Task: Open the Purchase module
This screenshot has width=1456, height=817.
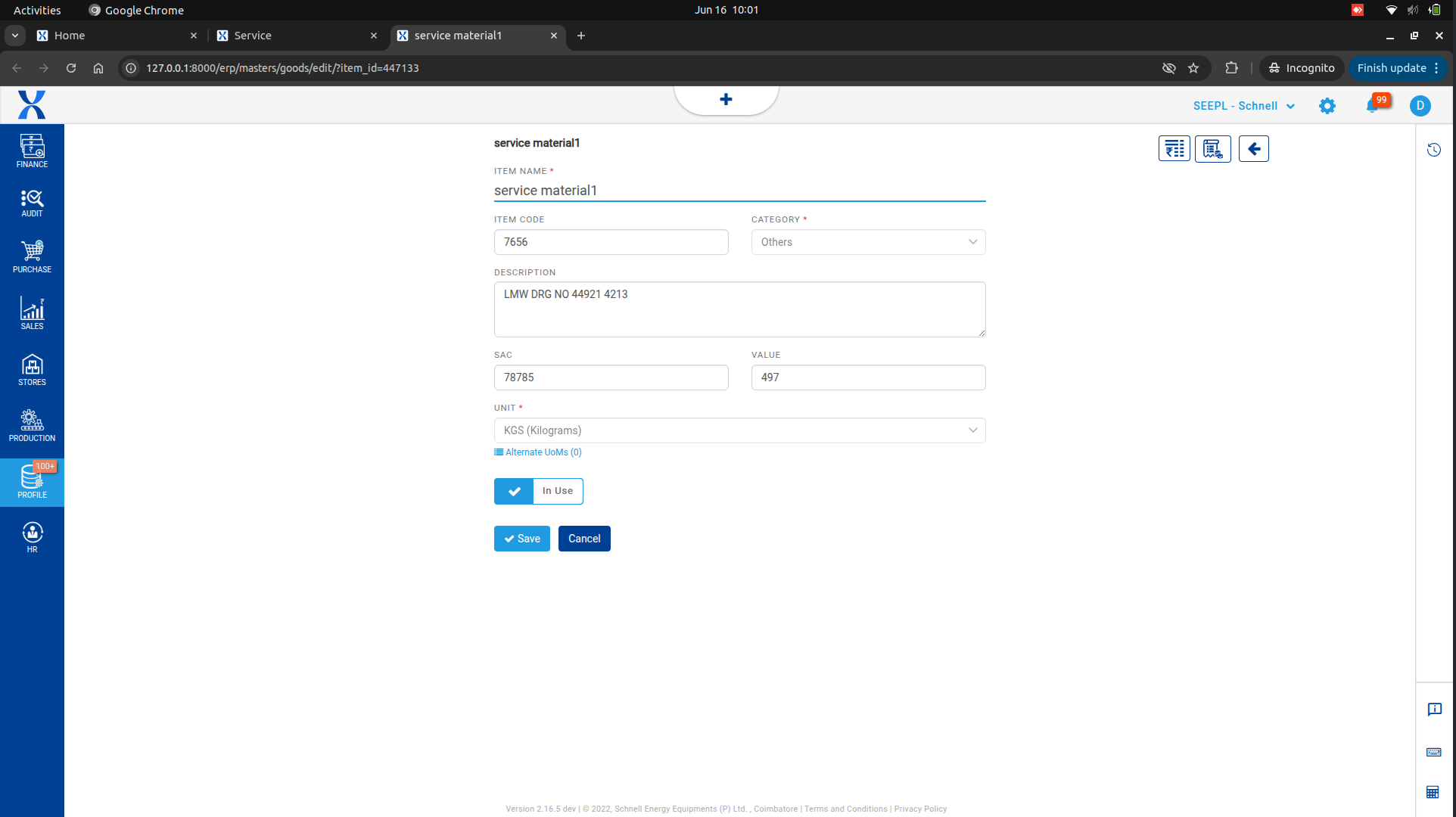Action: (32, 257)
